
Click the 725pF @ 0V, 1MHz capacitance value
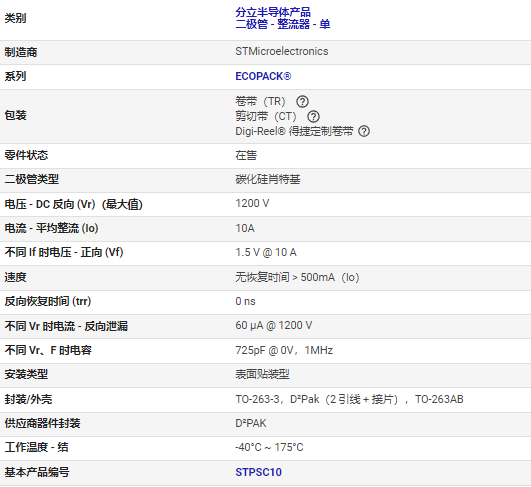(x=284, y=350)
